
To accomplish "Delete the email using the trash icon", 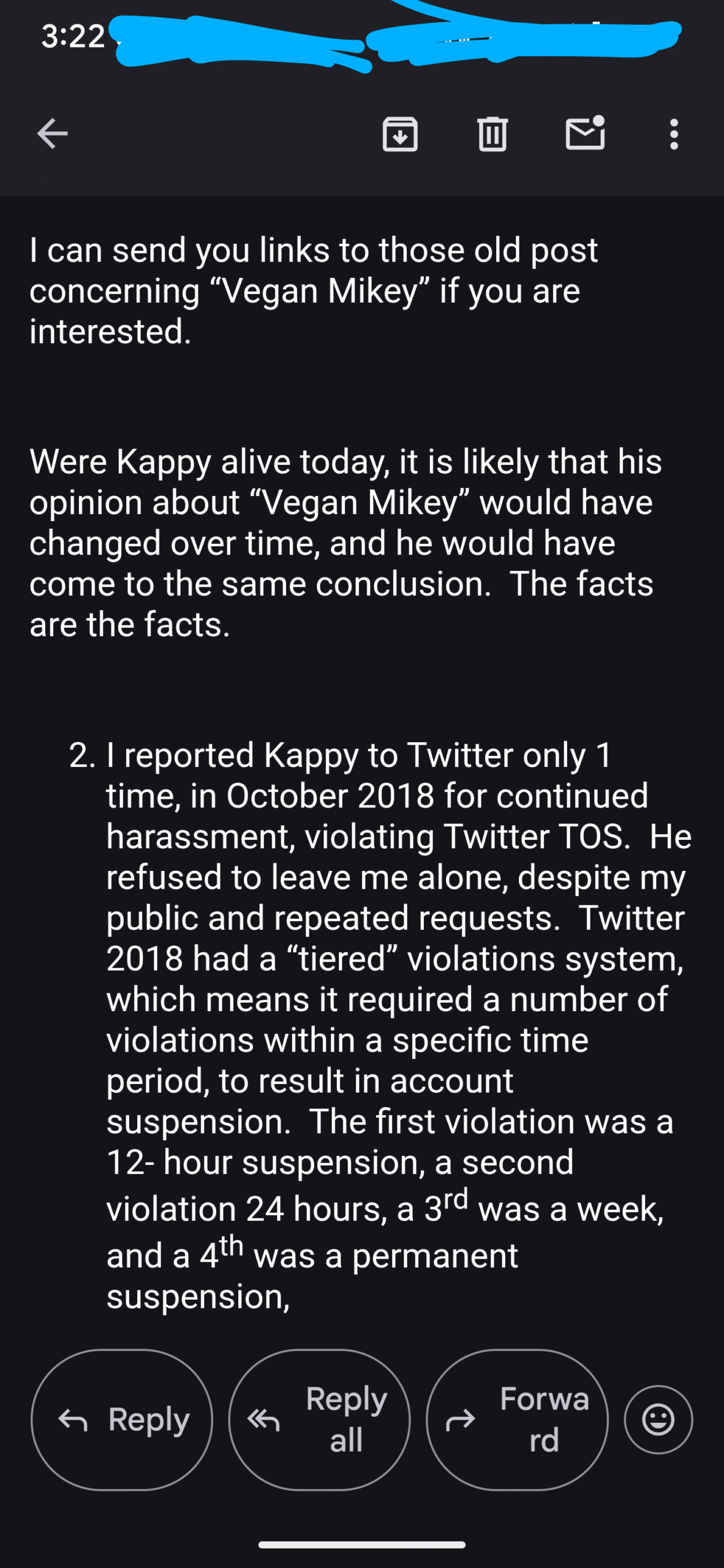I will [x=492, y=134].
